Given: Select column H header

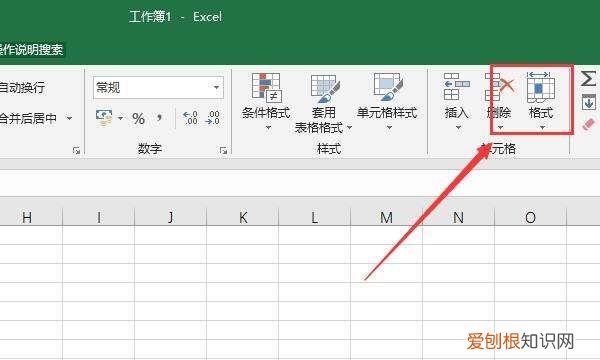Looking at the screenshot, I should [27, 217].
